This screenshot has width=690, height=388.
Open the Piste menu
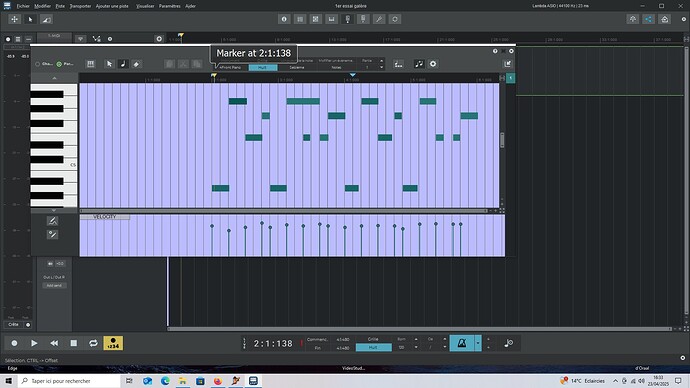[60, 6]
